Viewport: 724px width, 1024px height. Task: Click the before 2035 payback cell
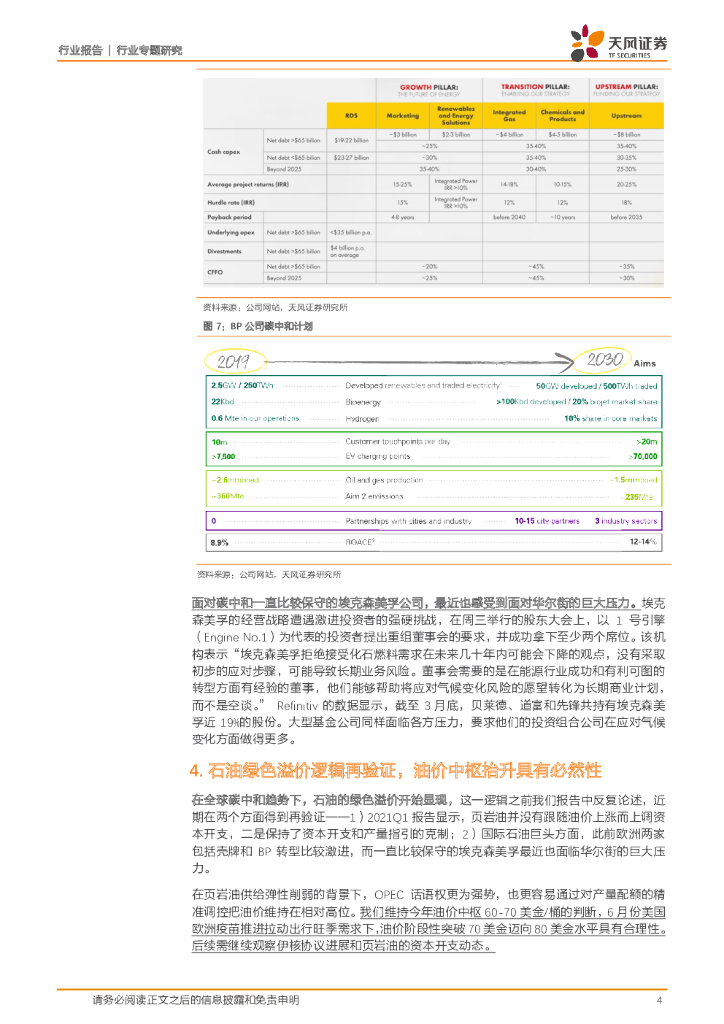coord(627,217)
